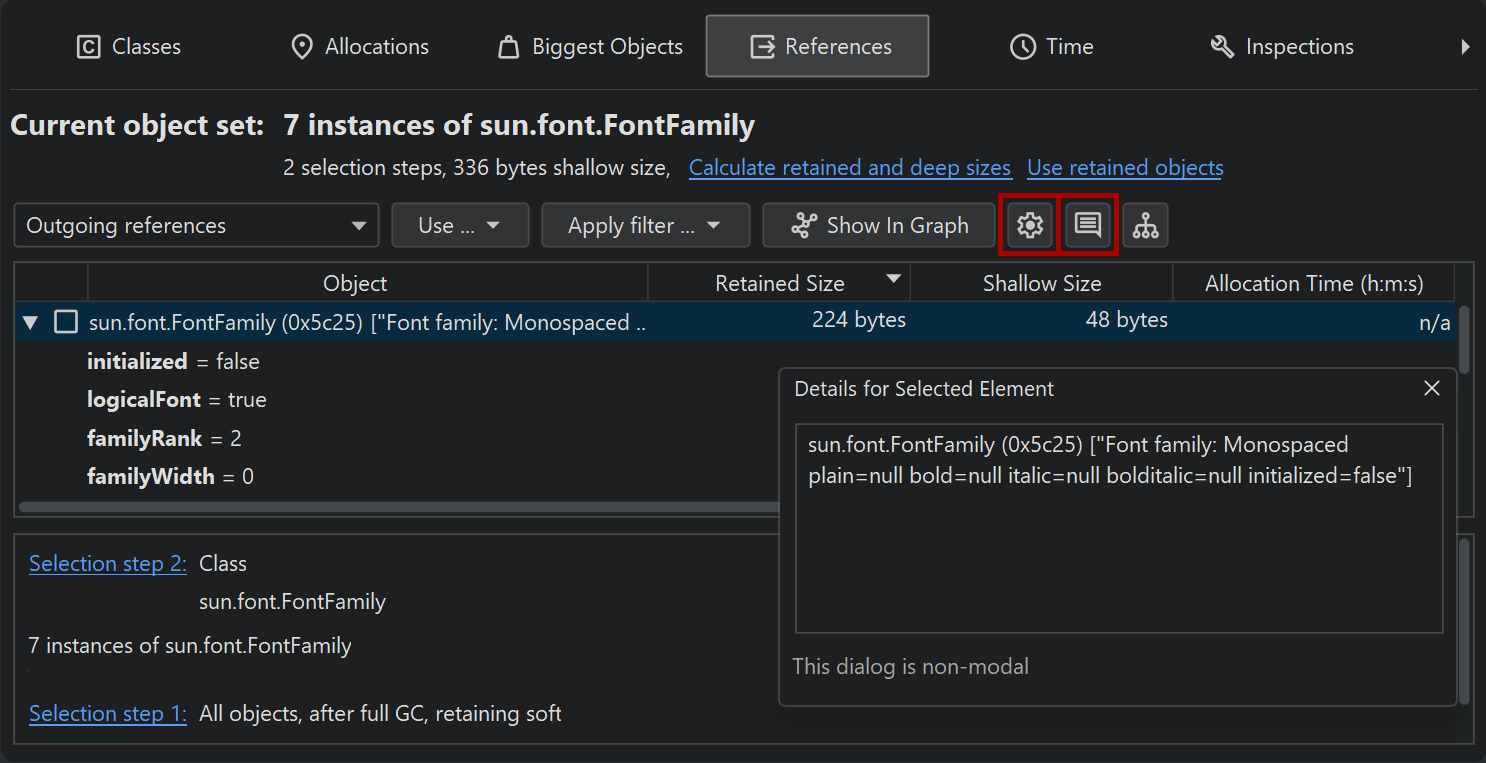Sort by the Retained Size column header
Image resolution: width=1486 pixels, height=763 pixels.
[x=779, y=284]
